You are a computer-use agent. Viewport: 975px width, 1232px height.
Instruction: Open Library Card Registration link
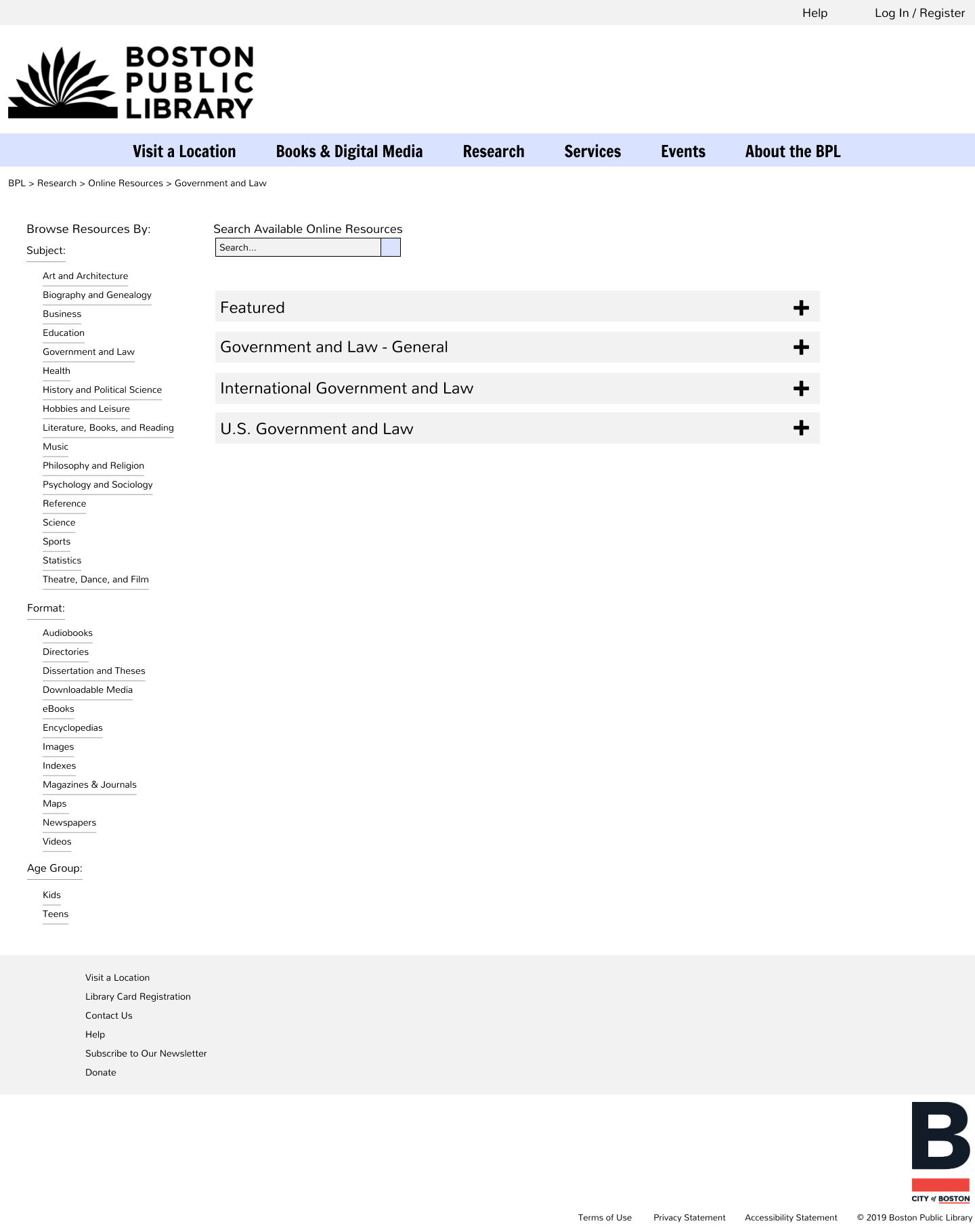coord(138,996)
